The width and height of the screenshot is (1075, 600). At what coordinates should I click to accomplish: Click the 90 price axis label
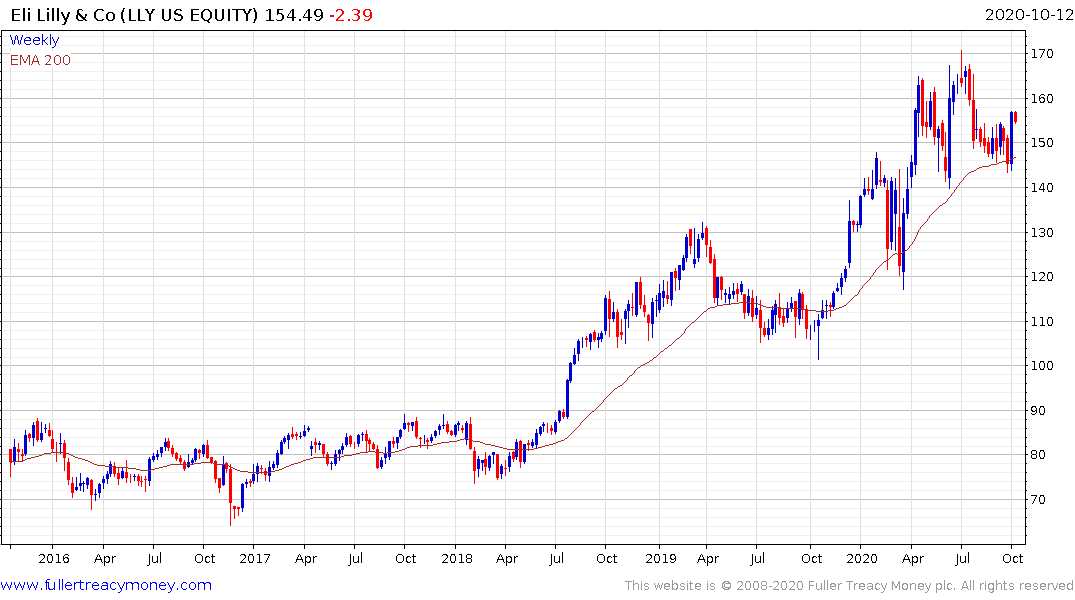pyautogui.click(x=1038, y=411)
